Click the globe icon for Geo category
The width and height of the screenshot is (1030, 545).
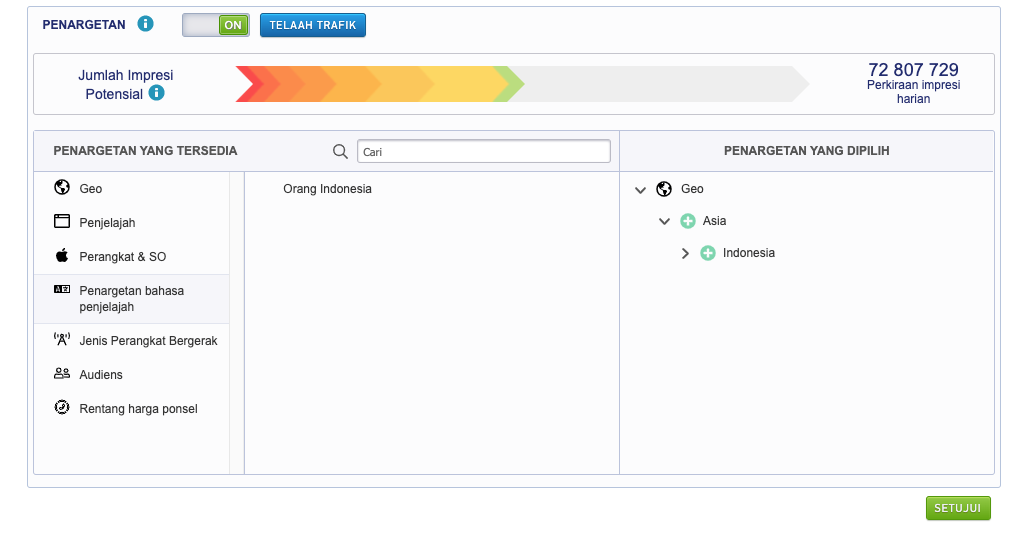click(x=62, y=188)
